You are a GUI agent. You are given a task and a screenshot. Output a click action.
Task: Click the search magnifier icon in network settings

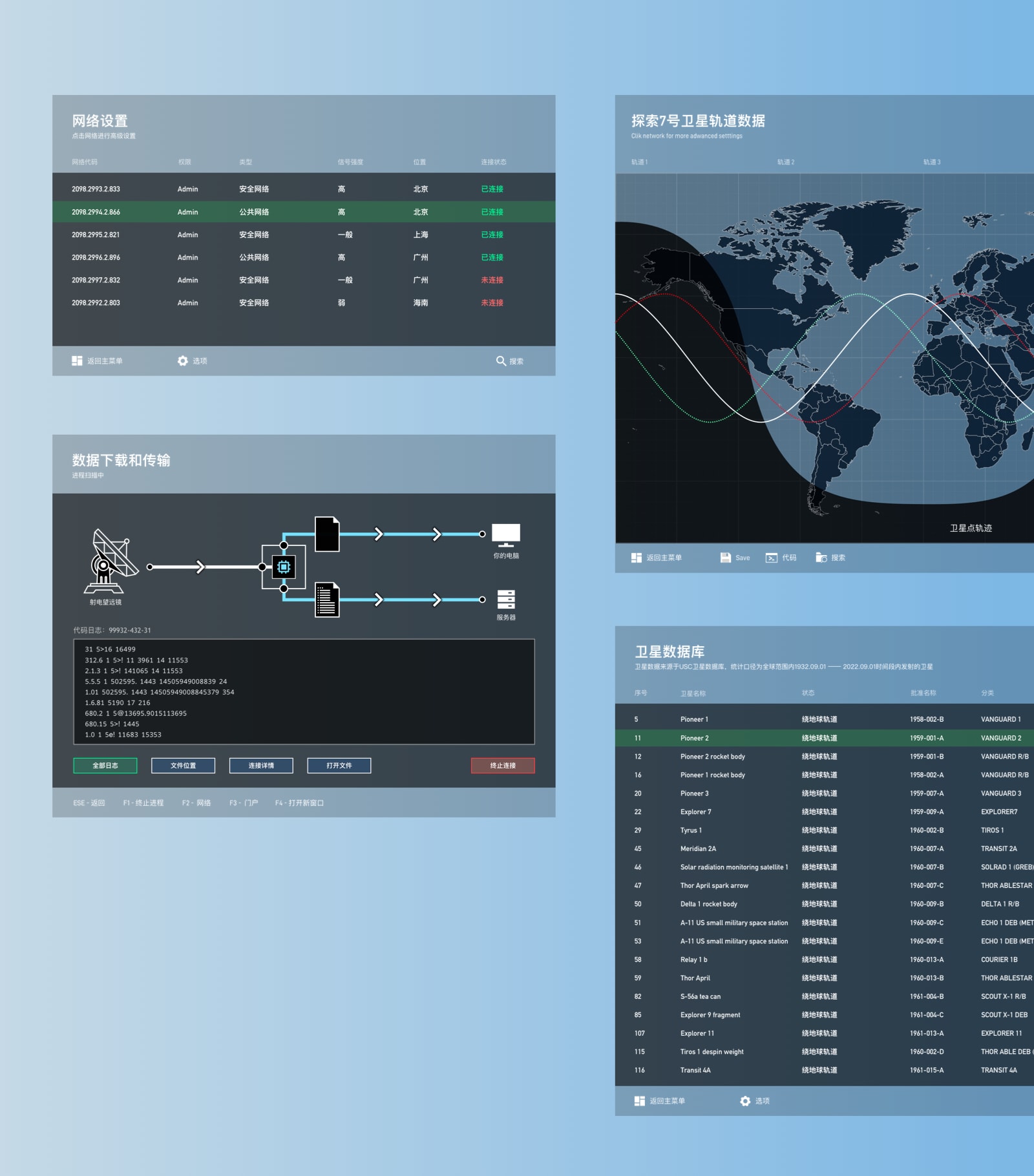click(x=501, y=361)
